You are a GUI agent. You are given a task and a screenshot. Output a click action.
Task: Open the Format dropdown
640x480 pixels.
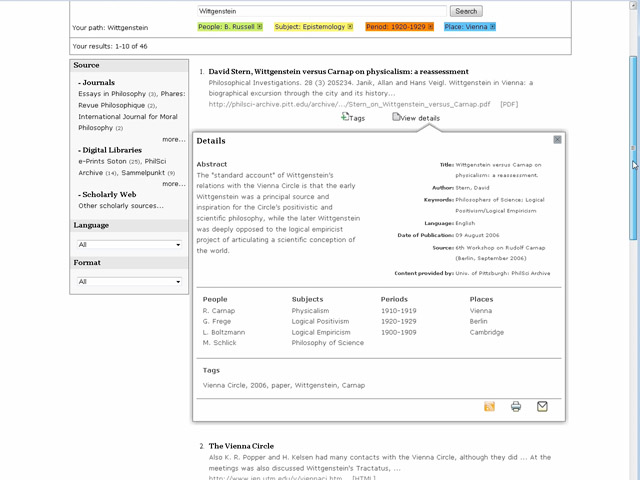(129, 282)
